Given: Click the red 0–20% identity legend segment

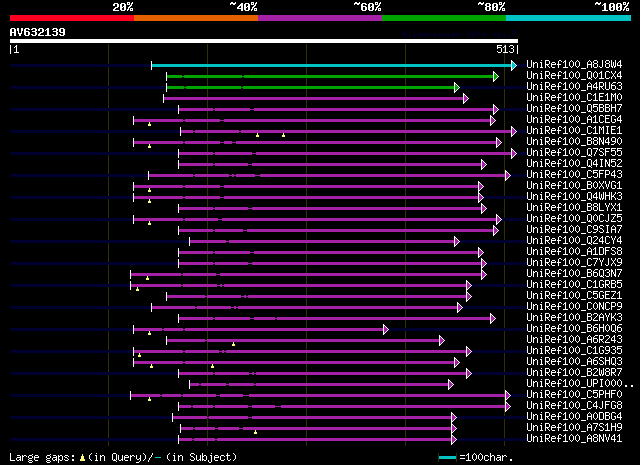Looking at the screenshot, I should pos(72,18).
